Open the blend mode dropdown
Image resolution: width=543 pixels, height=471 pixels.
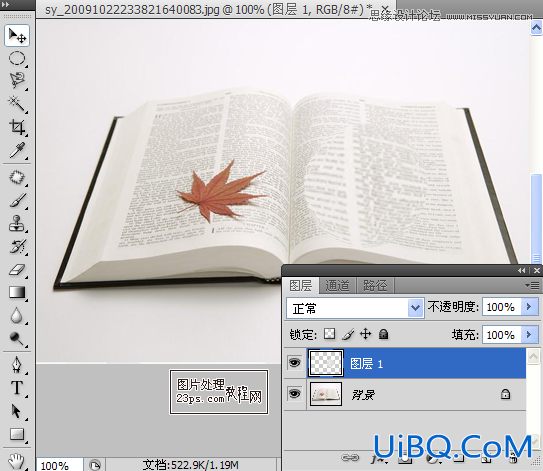coord(415,308)
